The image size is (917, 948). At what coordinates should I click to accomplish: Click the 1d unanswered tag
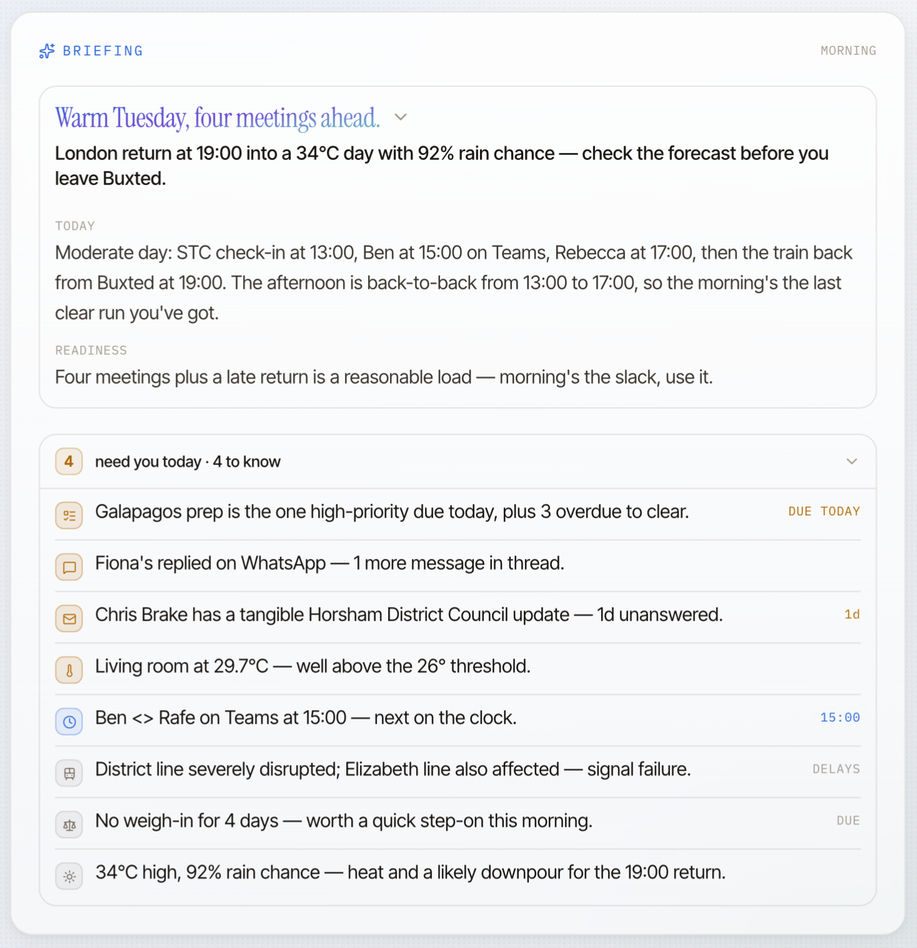click(852, 614)
